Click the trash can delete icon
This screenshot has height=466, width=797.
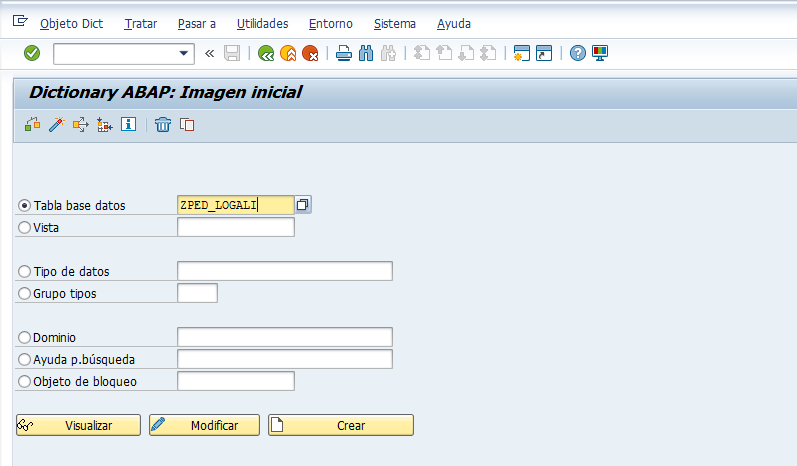click(x=163, y=125)
